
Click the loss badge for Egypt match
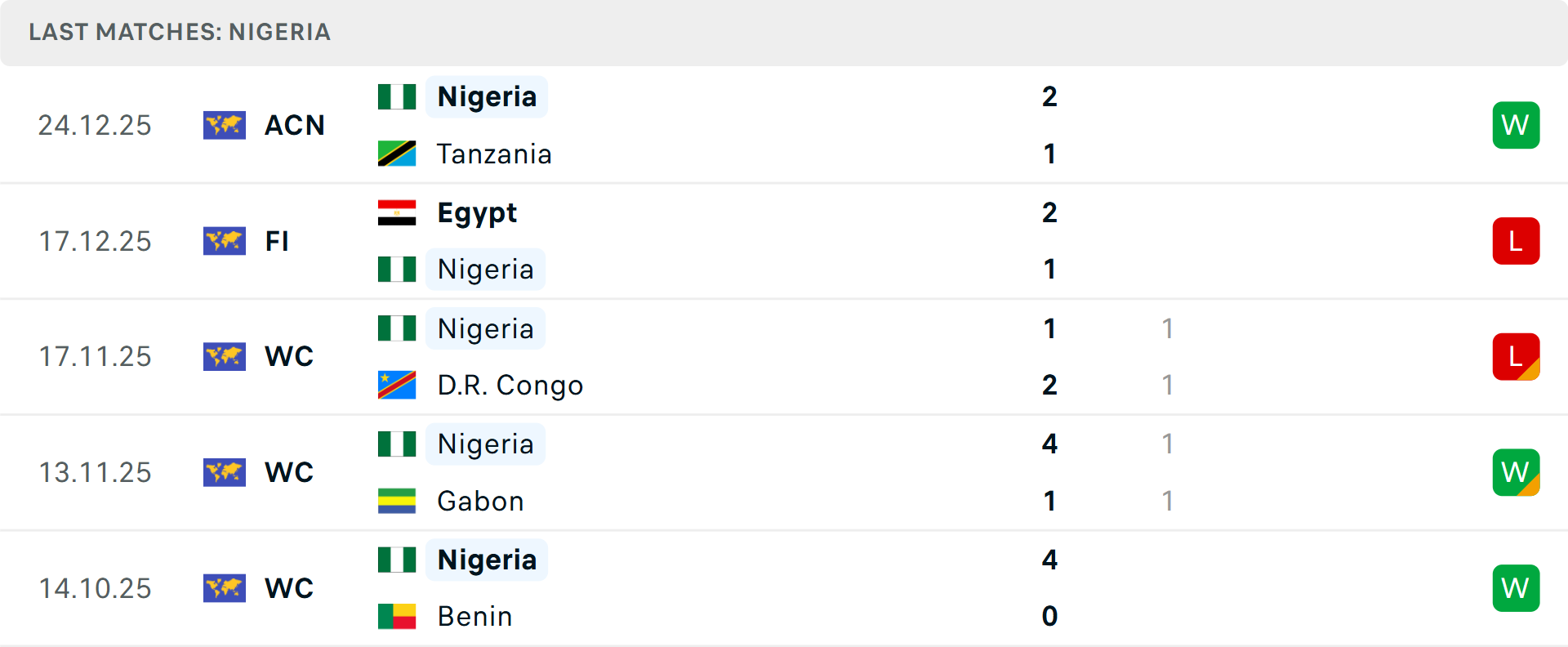[1516, 241]
